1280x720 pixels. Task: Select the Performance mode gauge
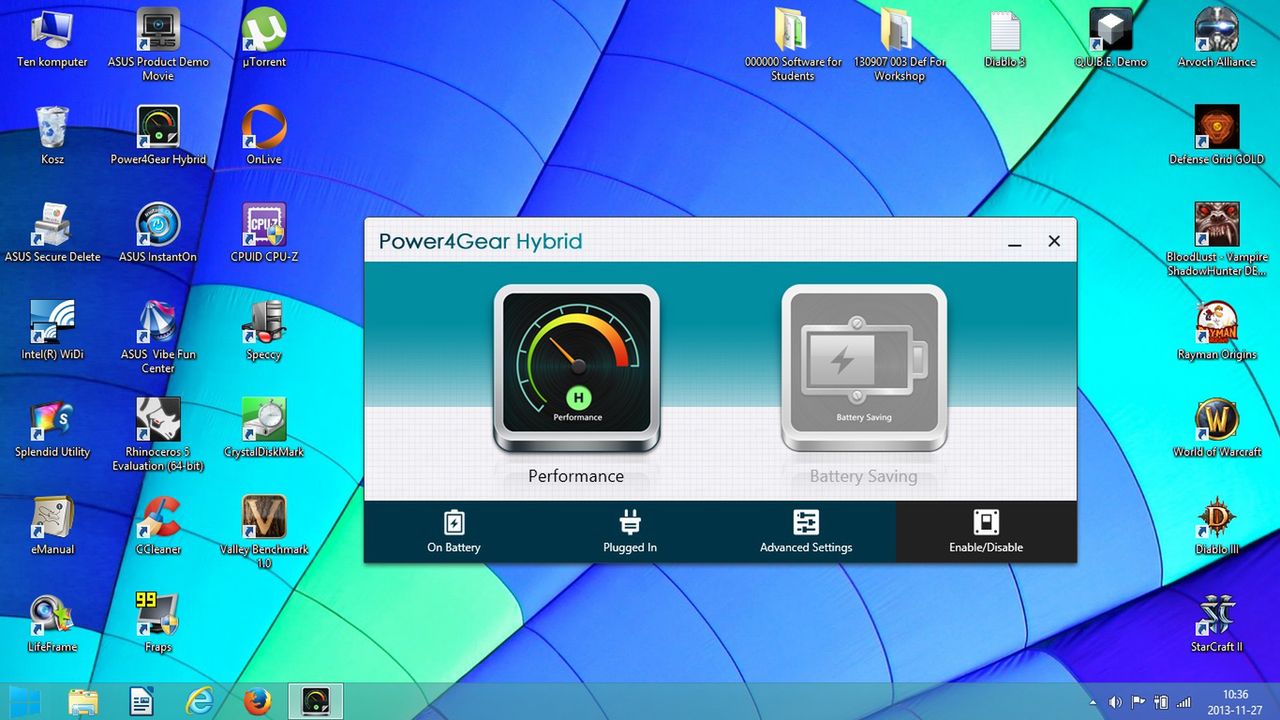tap(576, 369)
